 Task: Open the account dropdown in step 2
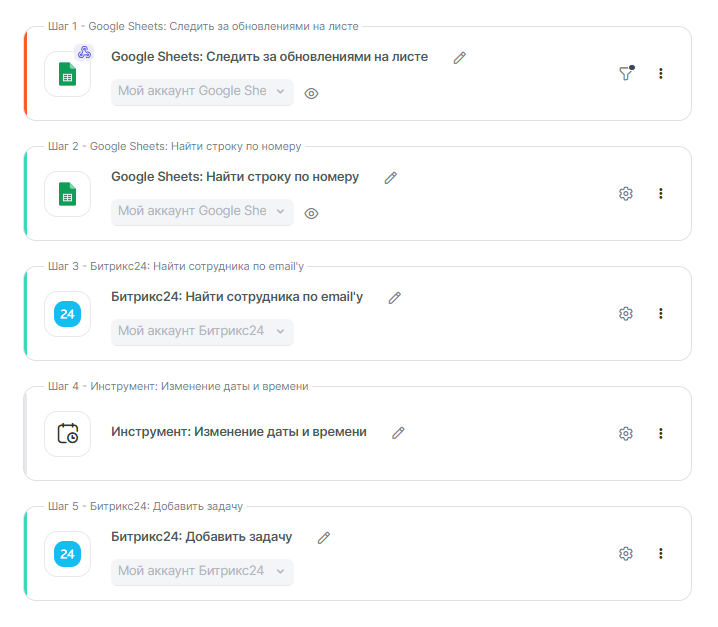202,211
